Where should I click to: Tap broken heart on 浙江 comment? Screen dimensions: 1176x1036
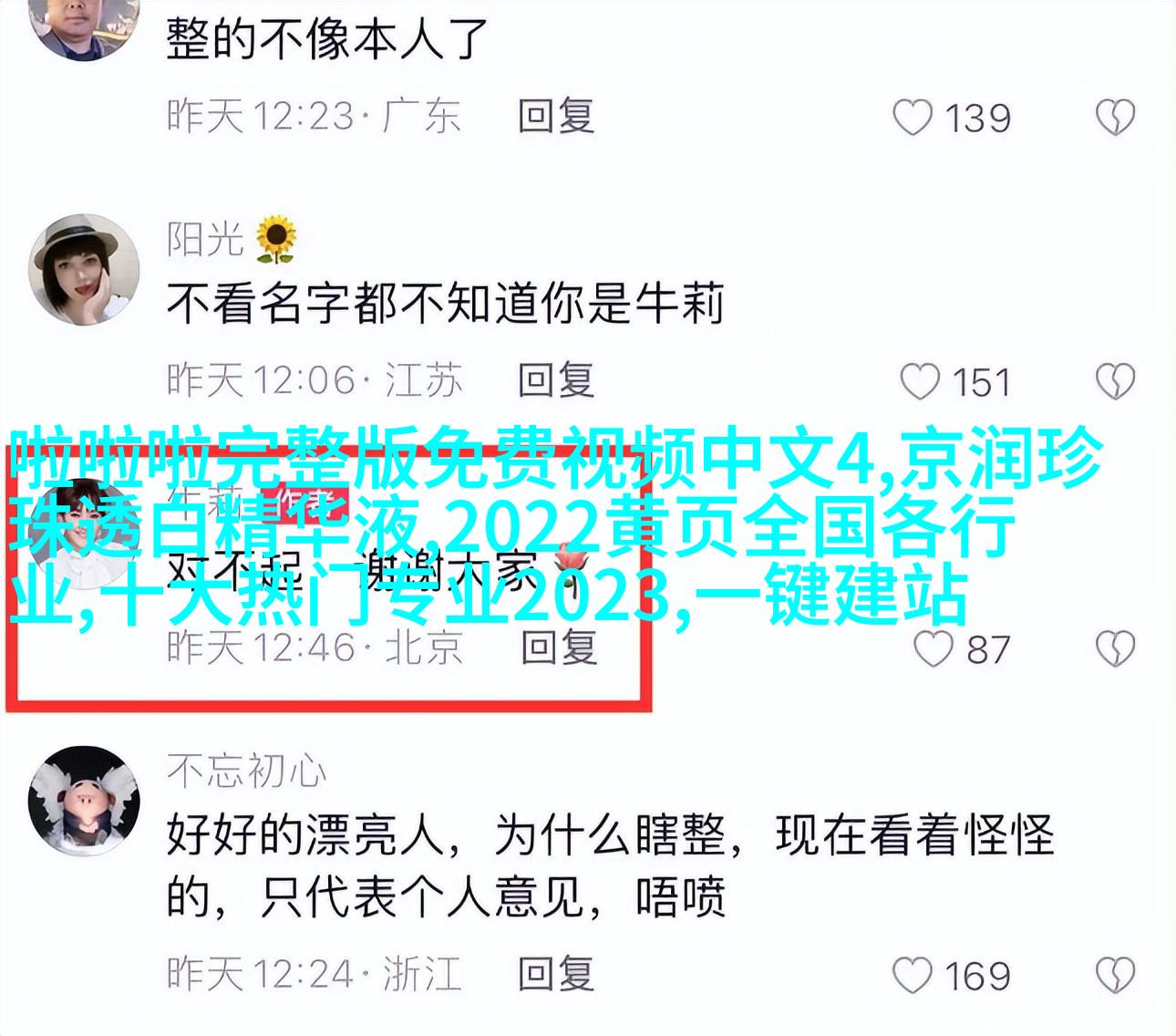pos(1115,975)
